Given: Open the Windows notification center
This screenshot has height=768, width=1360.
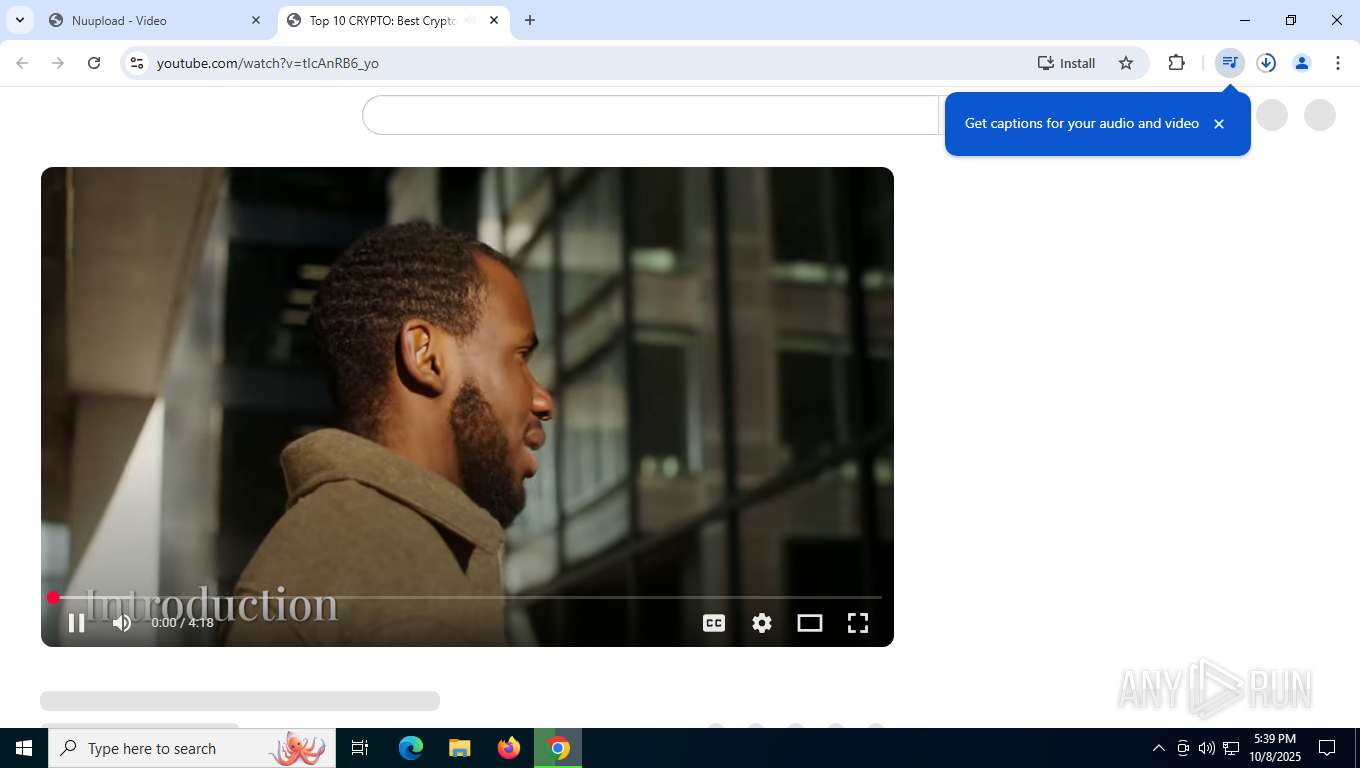Looking at the screenshot, I should [x=1327, y=748].
